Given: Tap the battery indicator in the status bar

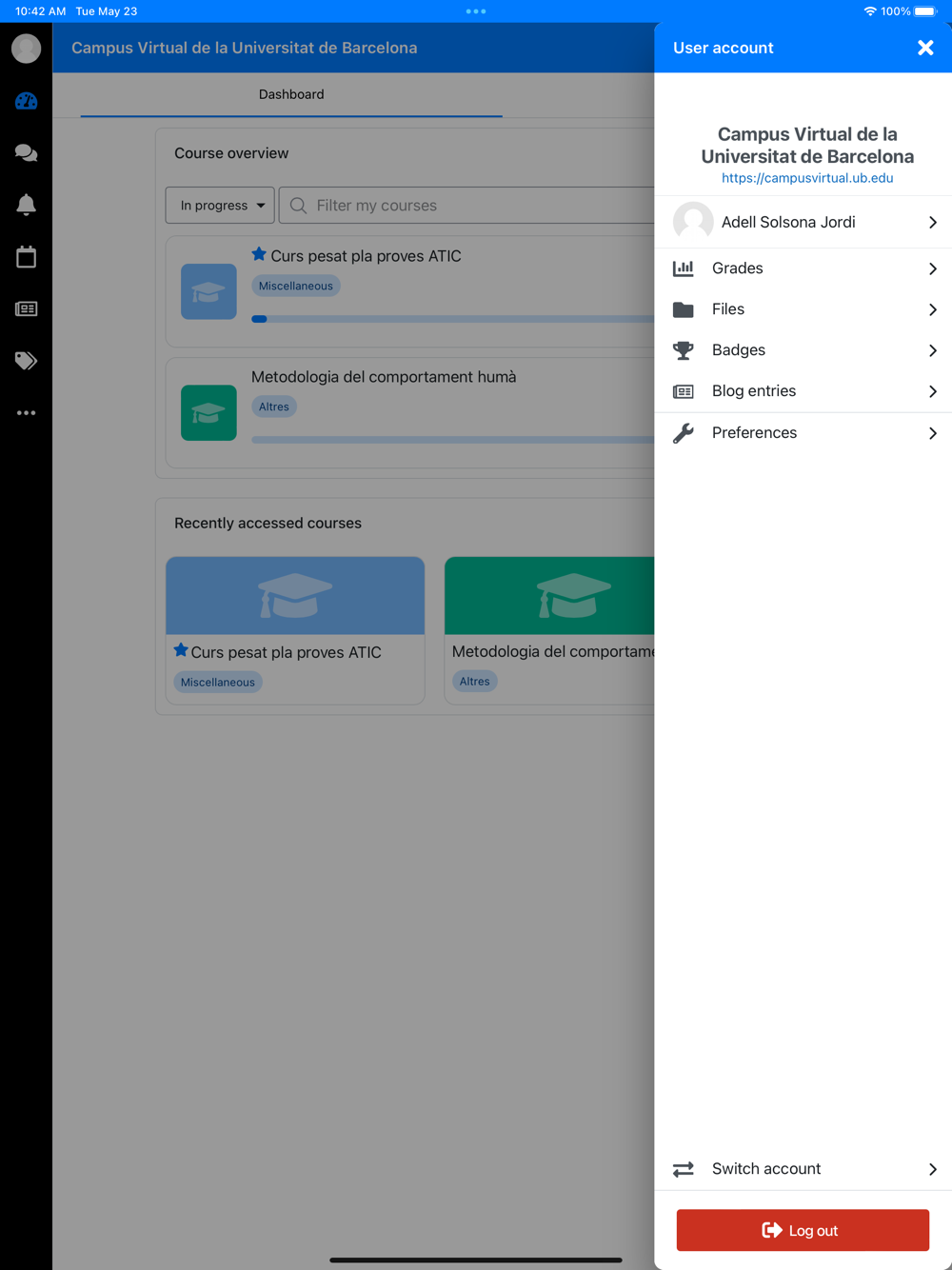Looking at the screenshot, I should point(926,11).
